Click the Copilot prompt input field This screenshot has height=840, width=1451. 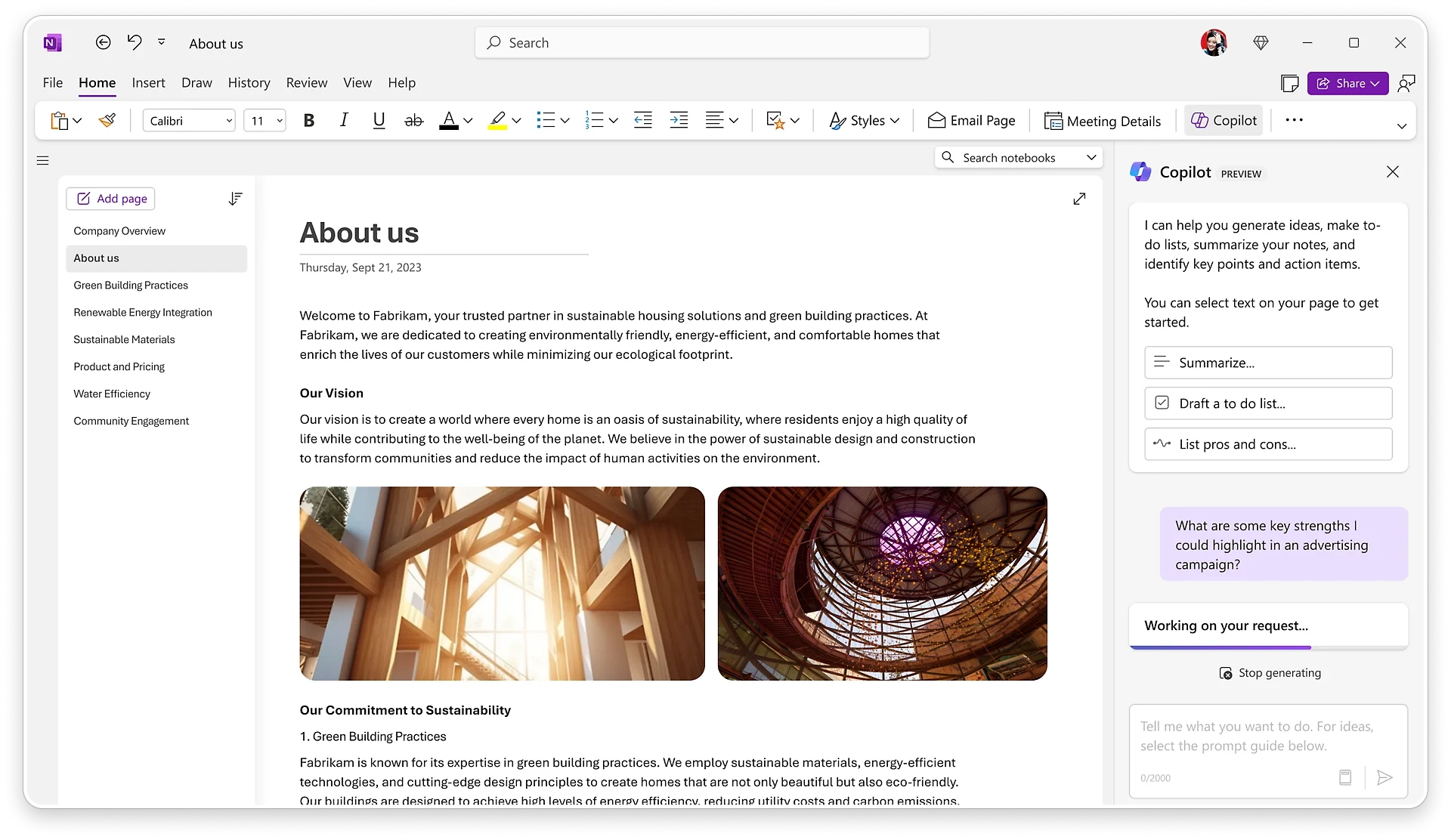(1255, 737)
